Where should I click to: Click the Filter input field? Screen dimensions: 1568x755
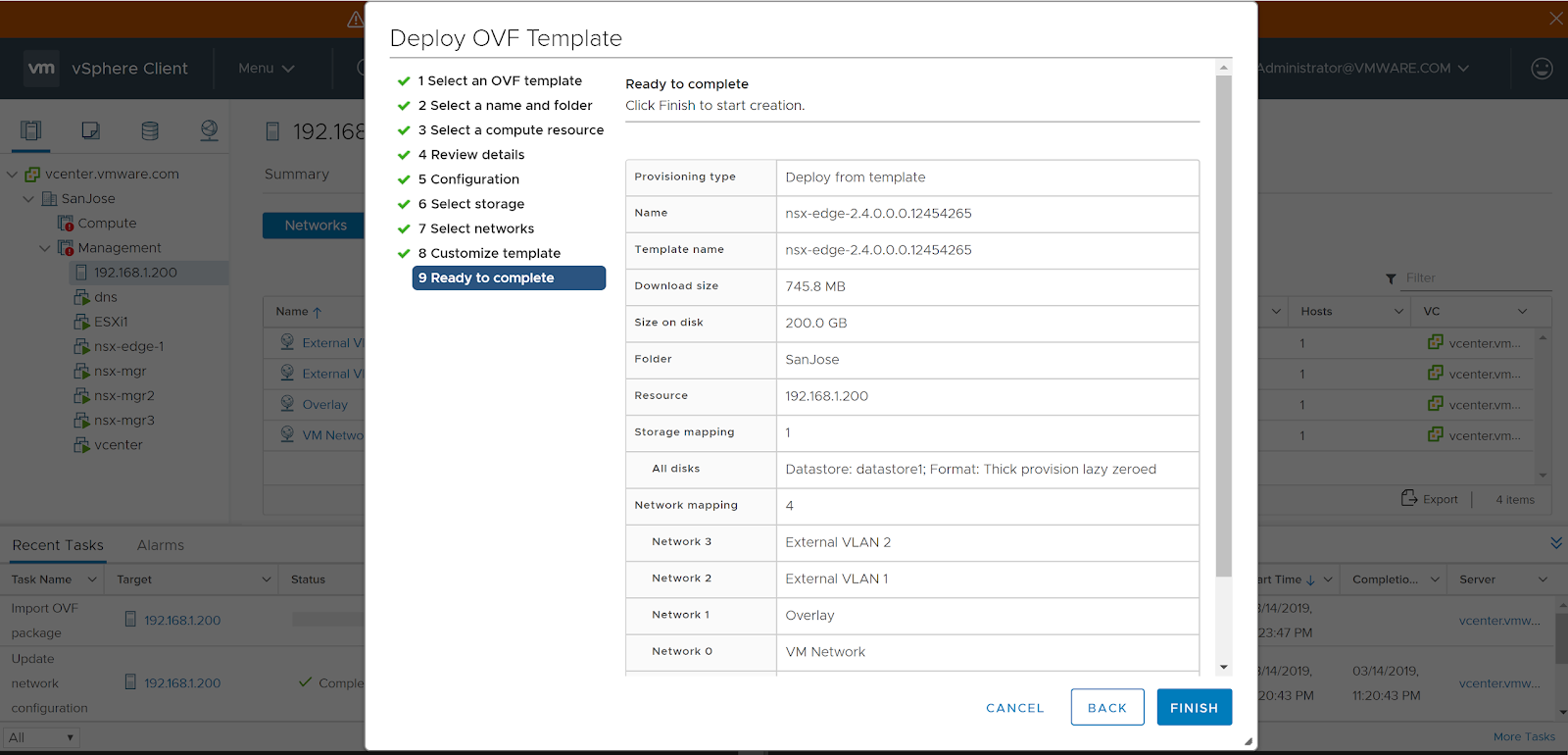(x=1478, y=277)
